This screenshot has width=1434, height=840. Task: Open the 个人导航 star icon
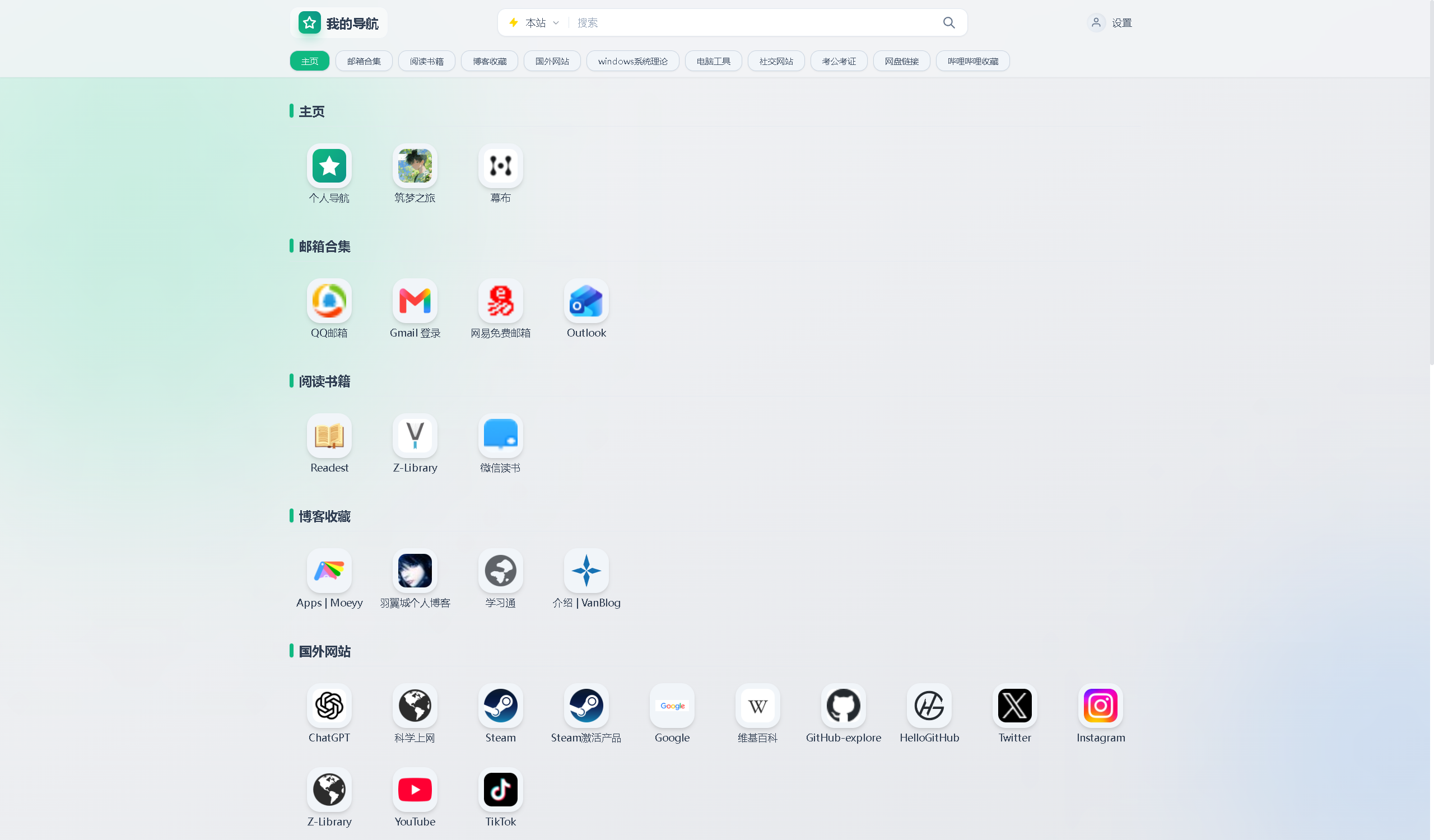click(329, 166)
